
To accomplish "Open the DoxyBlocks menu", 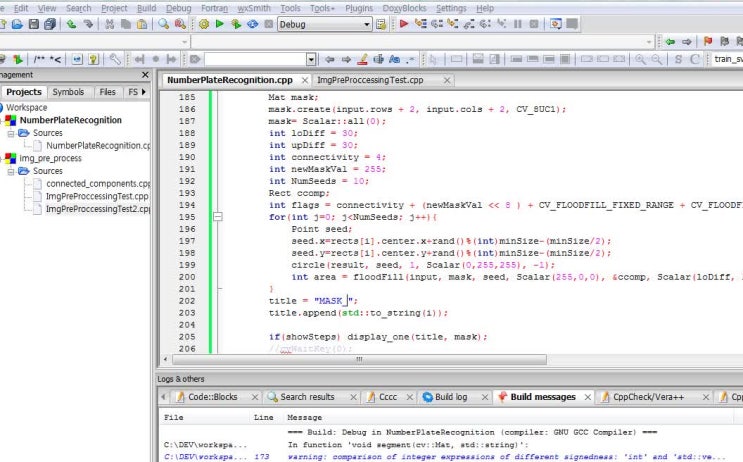I will click(404, 8).
